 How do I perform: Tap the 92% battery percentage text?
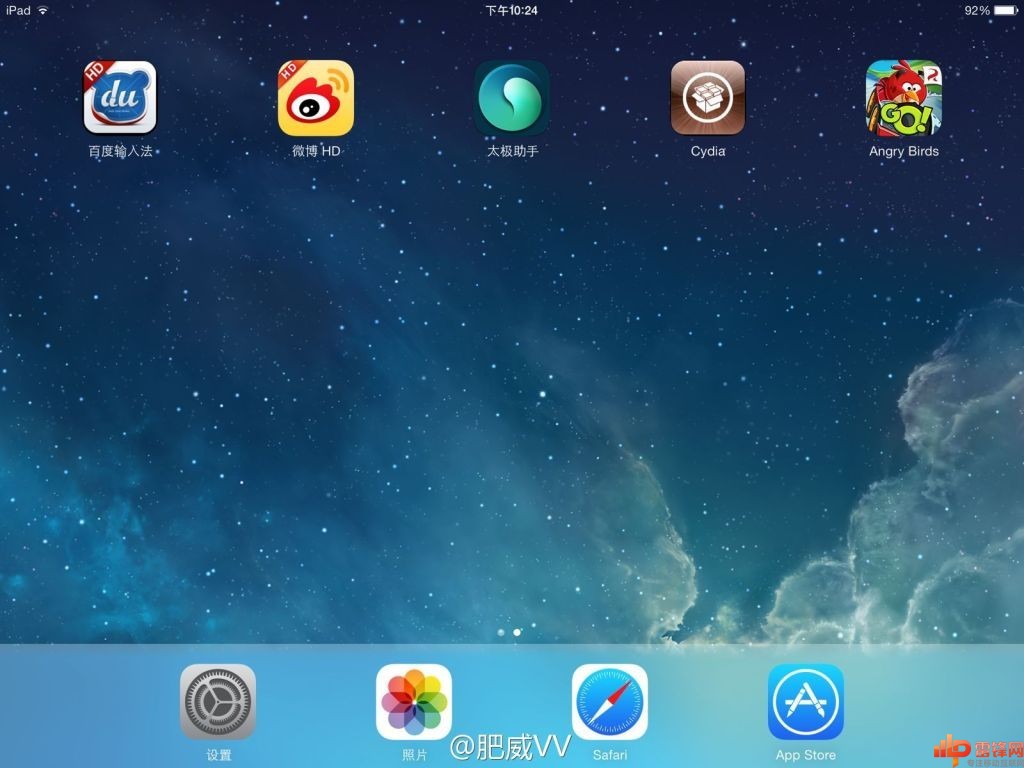(x=976, y=10)
